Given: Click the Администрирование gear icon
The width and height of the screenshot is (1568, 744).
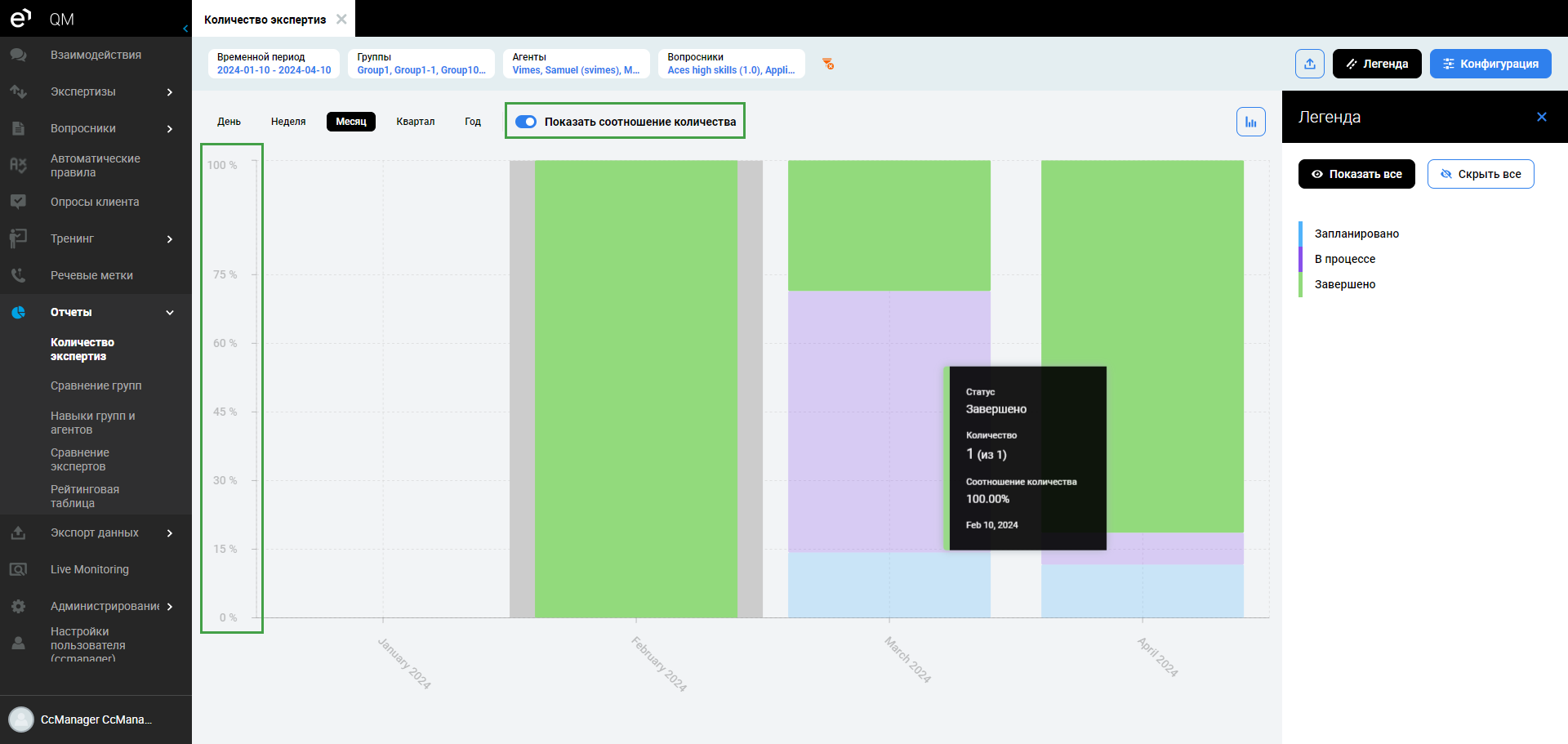Looking at the screenshot, I should pyautogui.click(x=18, y=606).
